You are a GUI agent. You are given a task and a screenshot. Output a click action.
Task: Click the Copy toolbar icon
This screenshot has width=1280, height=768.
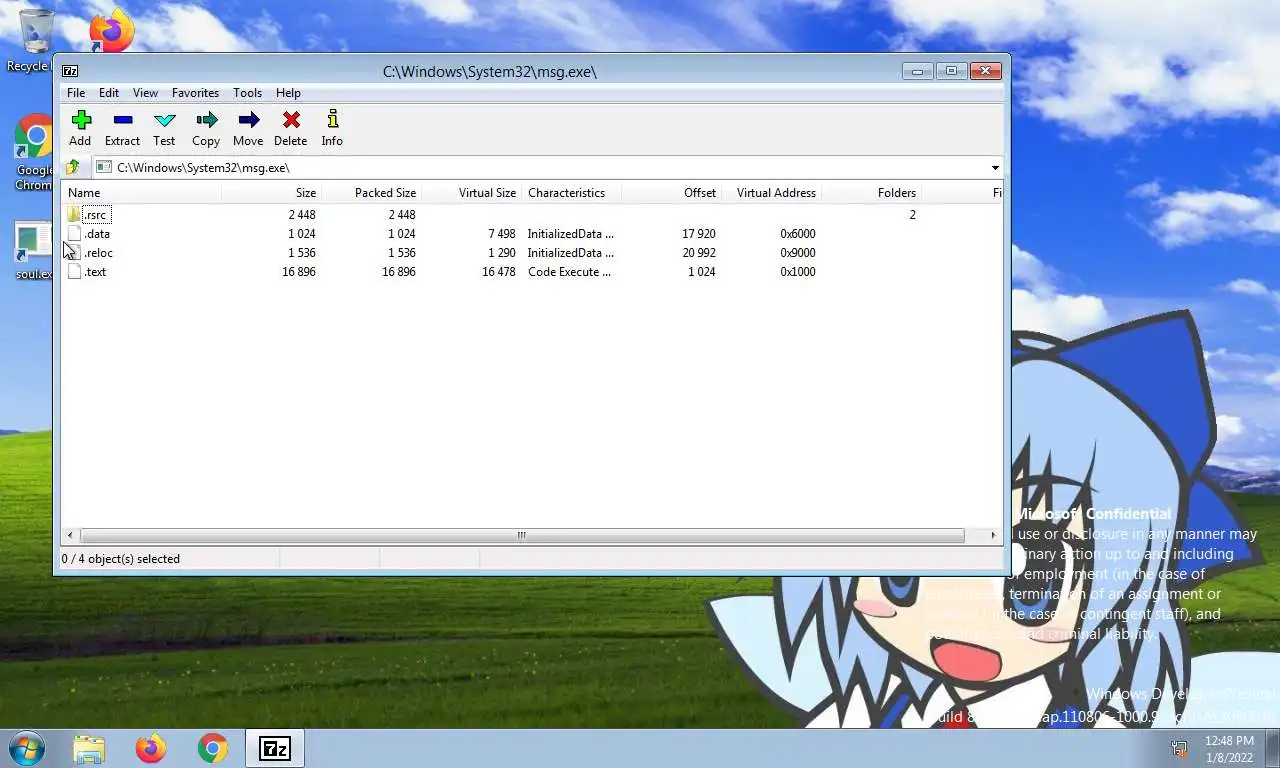click(x=207, y=120)
